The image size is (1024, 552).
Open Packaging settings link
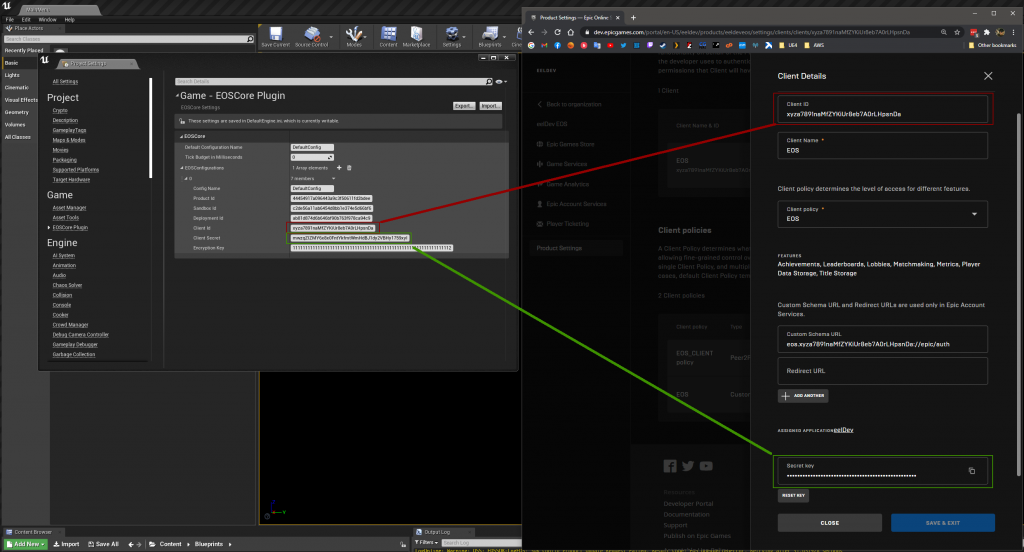pyautogui.click(x=65, y=160)
